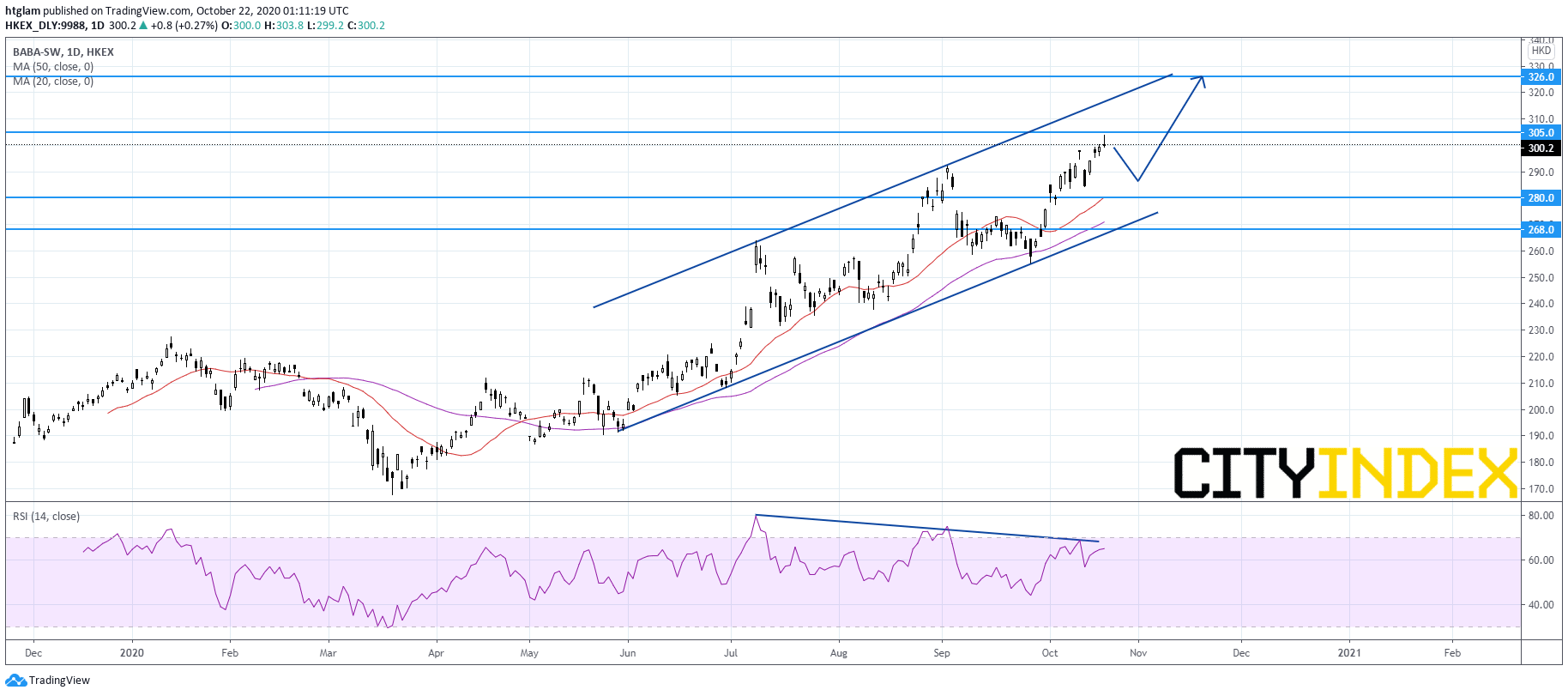
Task: Click the htglam author name
Action: 22,11
